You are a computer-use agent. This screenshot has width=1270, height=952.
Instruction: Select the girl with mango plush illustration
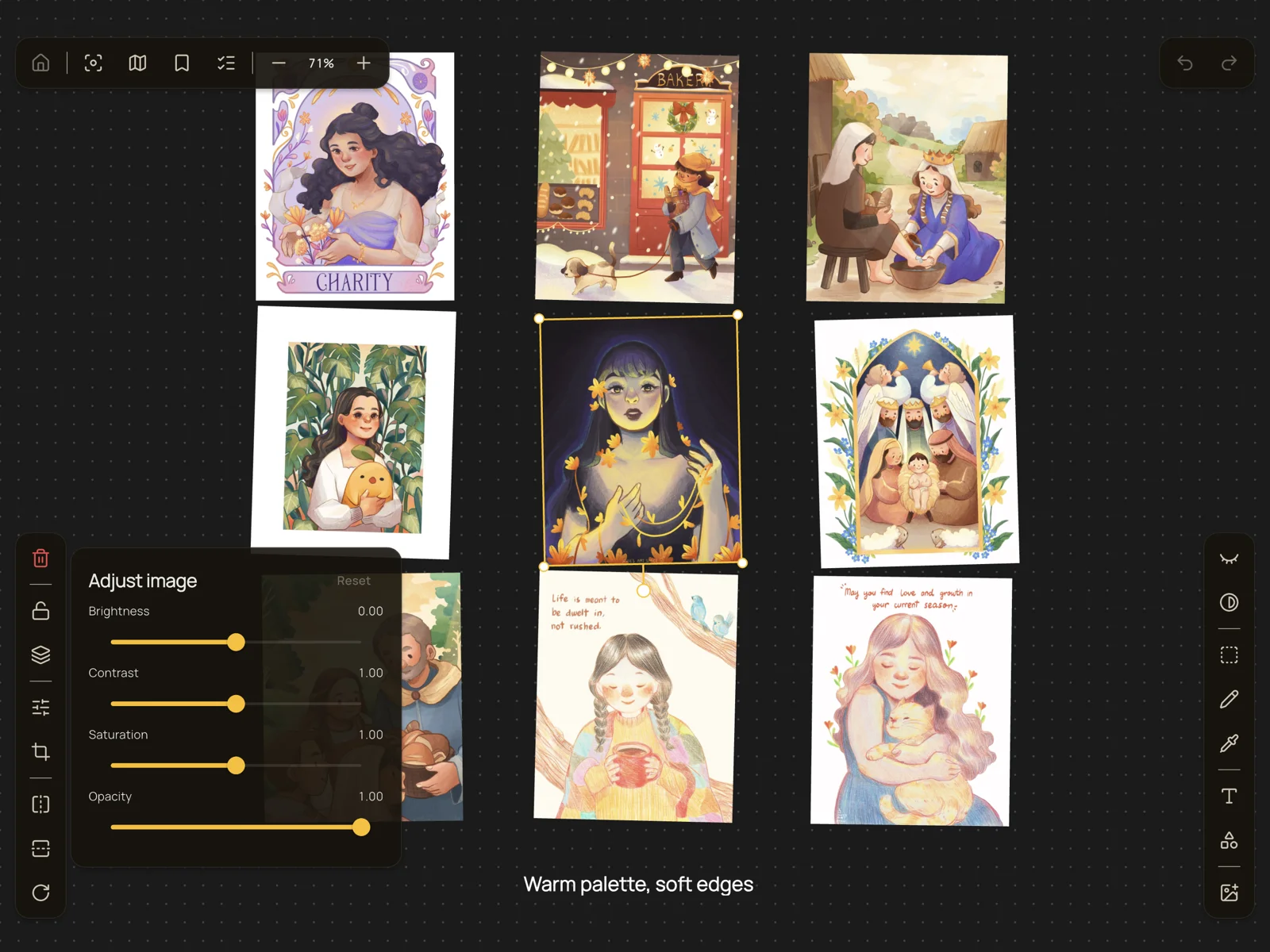(353, 432)
